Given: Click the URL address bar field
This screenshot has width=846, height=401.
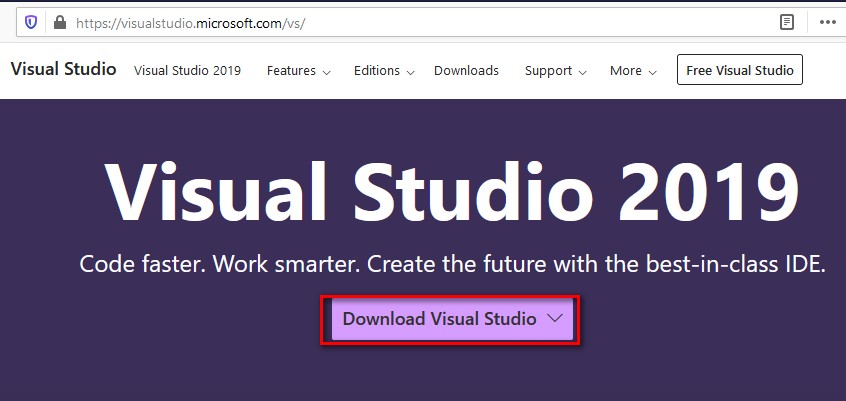Looking at the screenshot, I should (x=425, y=23).
